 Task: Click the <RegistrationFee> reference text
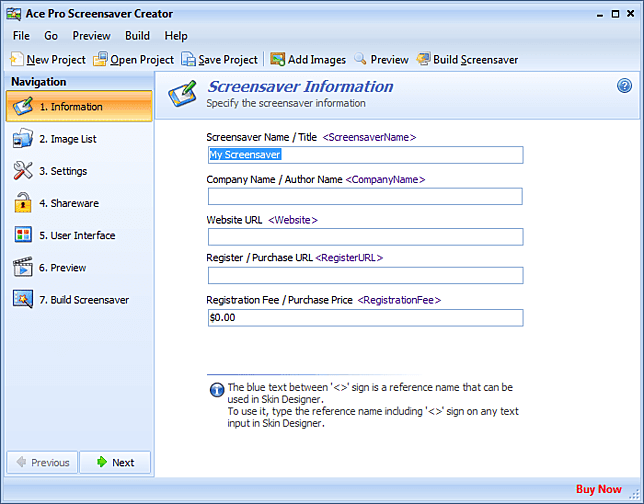pyautogui.click(x=399, y=300)
